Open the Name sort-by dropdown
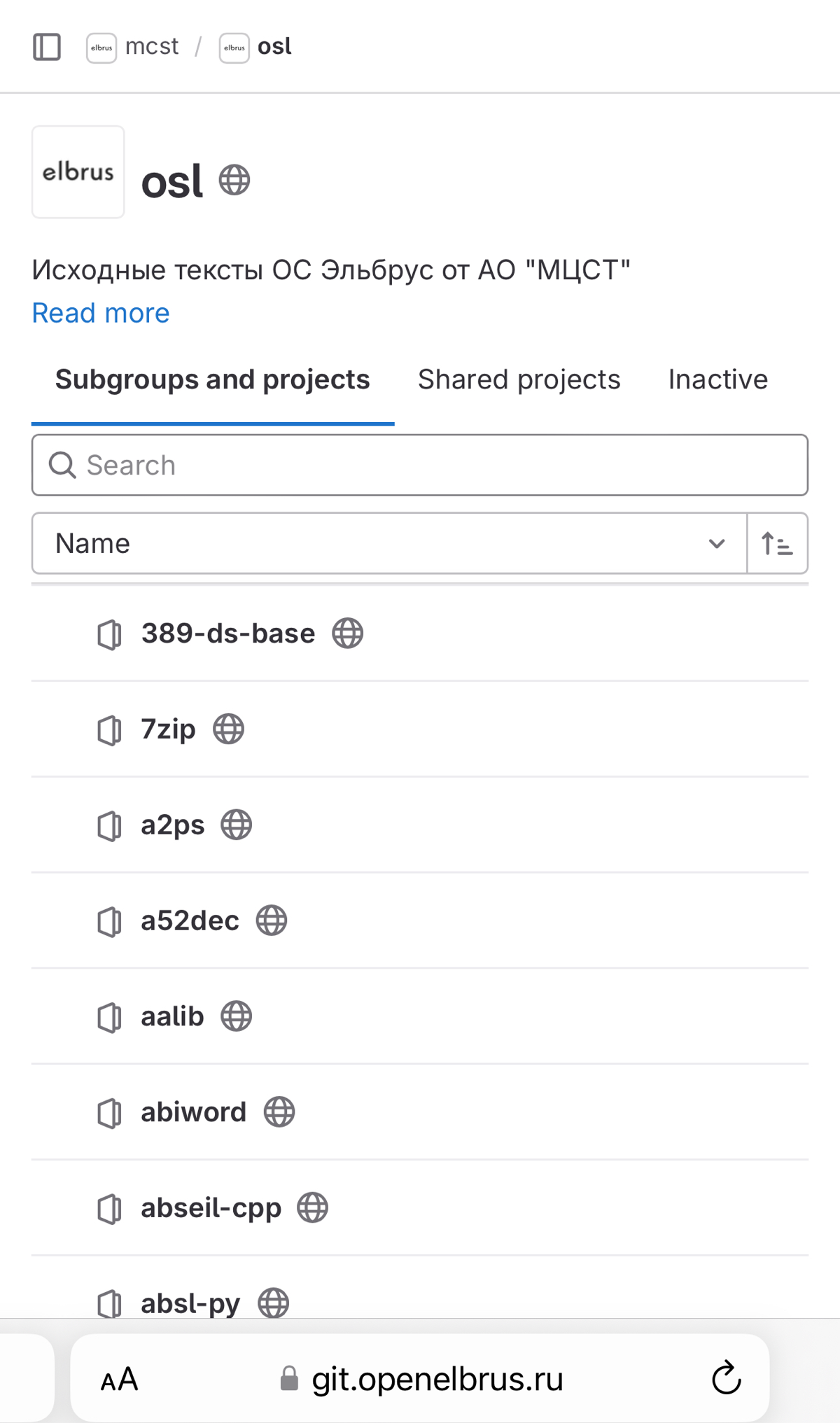Image resolution: width=840 pixels, height=1423 pixels. click(x=389, y=543)
